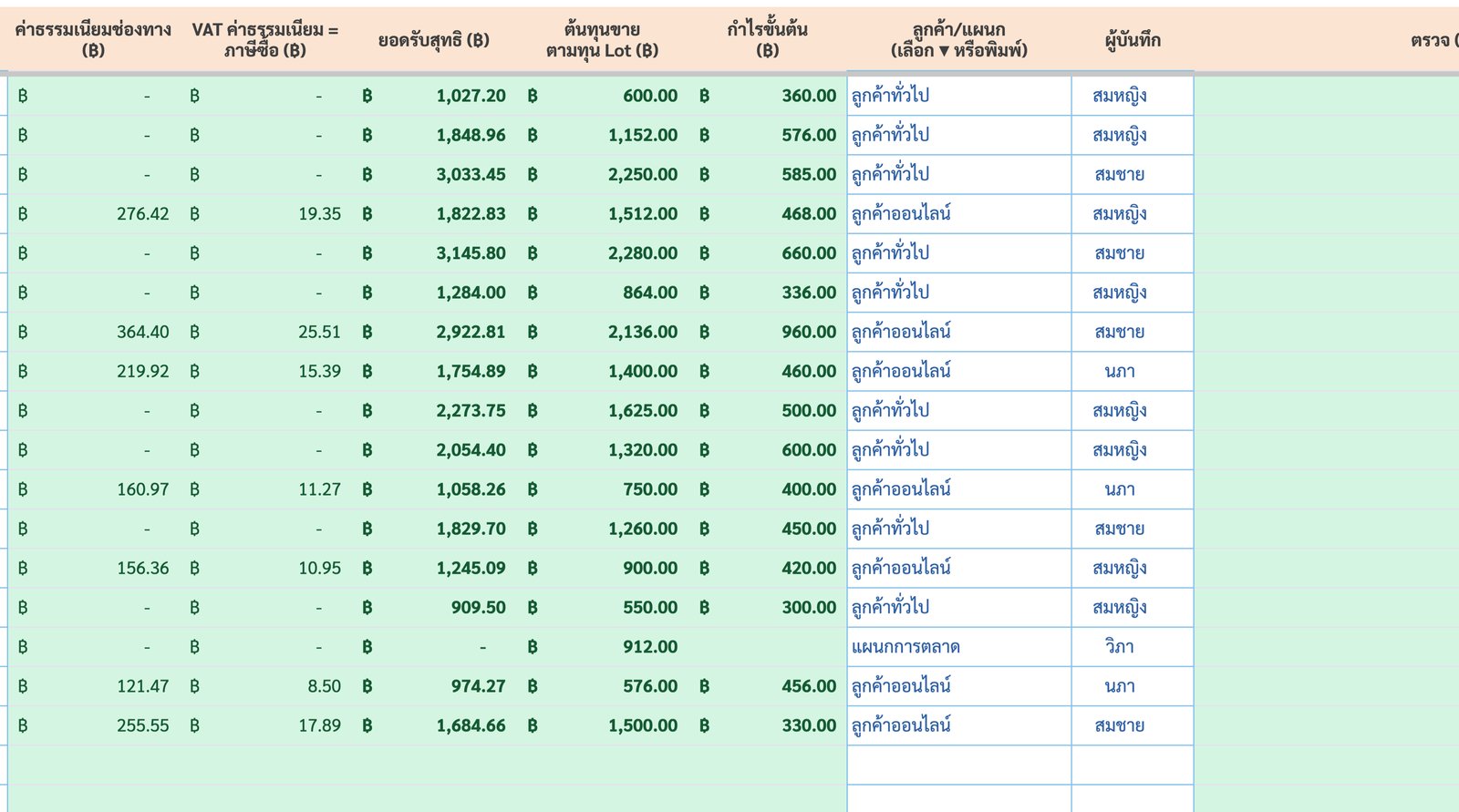Click the ต้นทุนขายตามทุน Lot (฿) header
Image resolution: width=1459 pixels, height=812 pixels.
602,40
